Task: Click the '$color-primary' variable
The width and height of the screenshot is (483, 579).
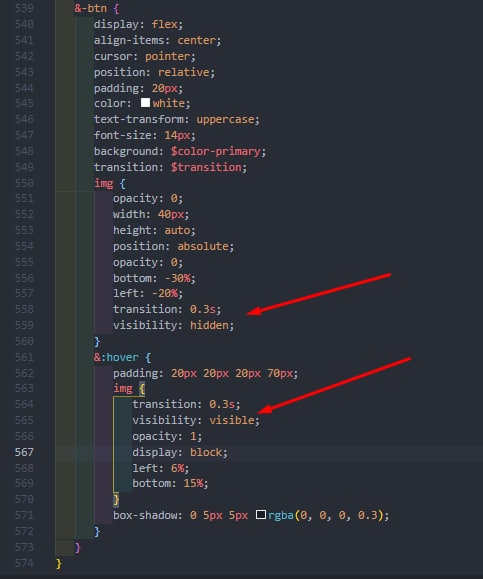Action: click(216, 151)
